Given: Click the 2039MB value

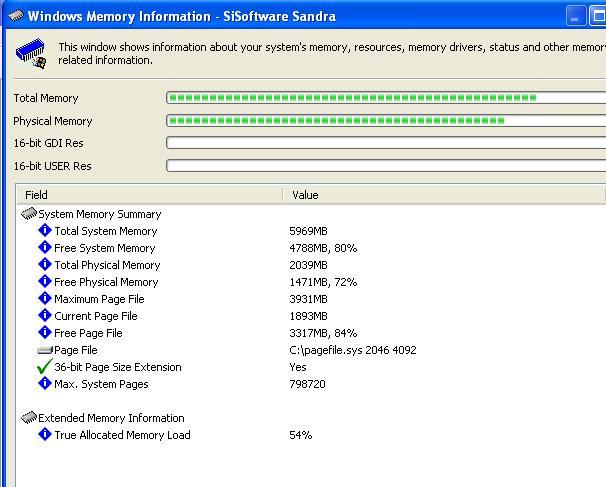Looking at the screenshot, I should [x=308, y=265].
